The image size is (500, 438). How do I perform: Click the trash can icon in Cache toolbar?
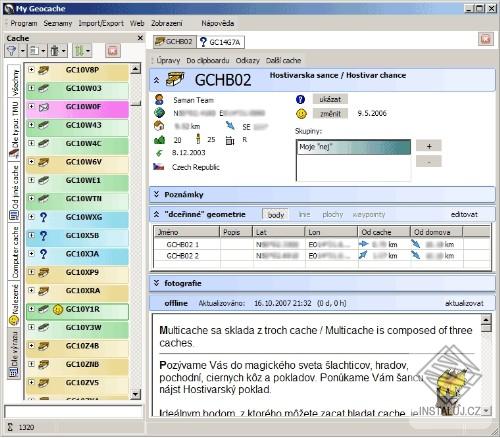[55, 51]
